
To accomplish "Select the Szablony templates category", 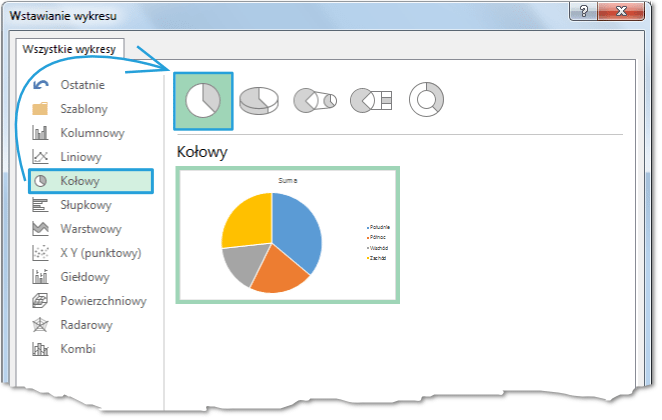I will click(x=83, y=108).
